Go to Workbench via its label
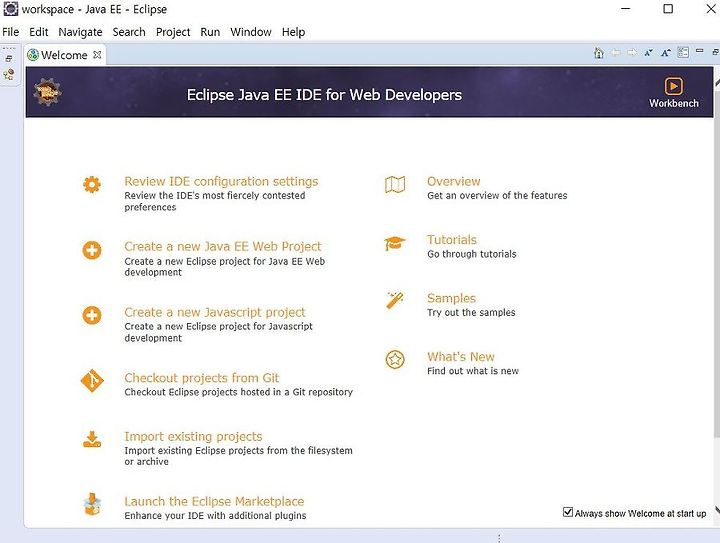This screenshot has width=720, height=543. [674, 103]
